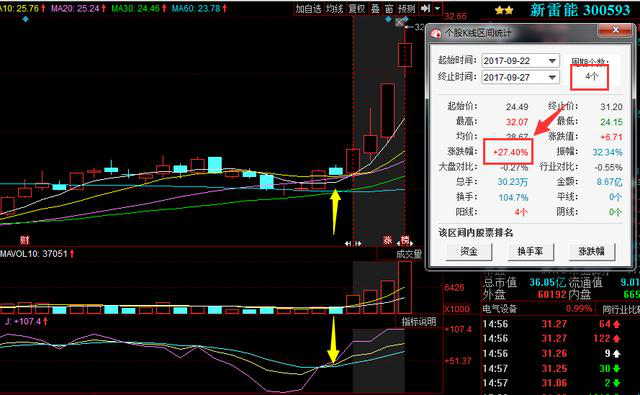The height and width of the screenshot is (395, 640).
Task: Toggle the 均线 moving average lines
Action: click(x=334, y=9)
